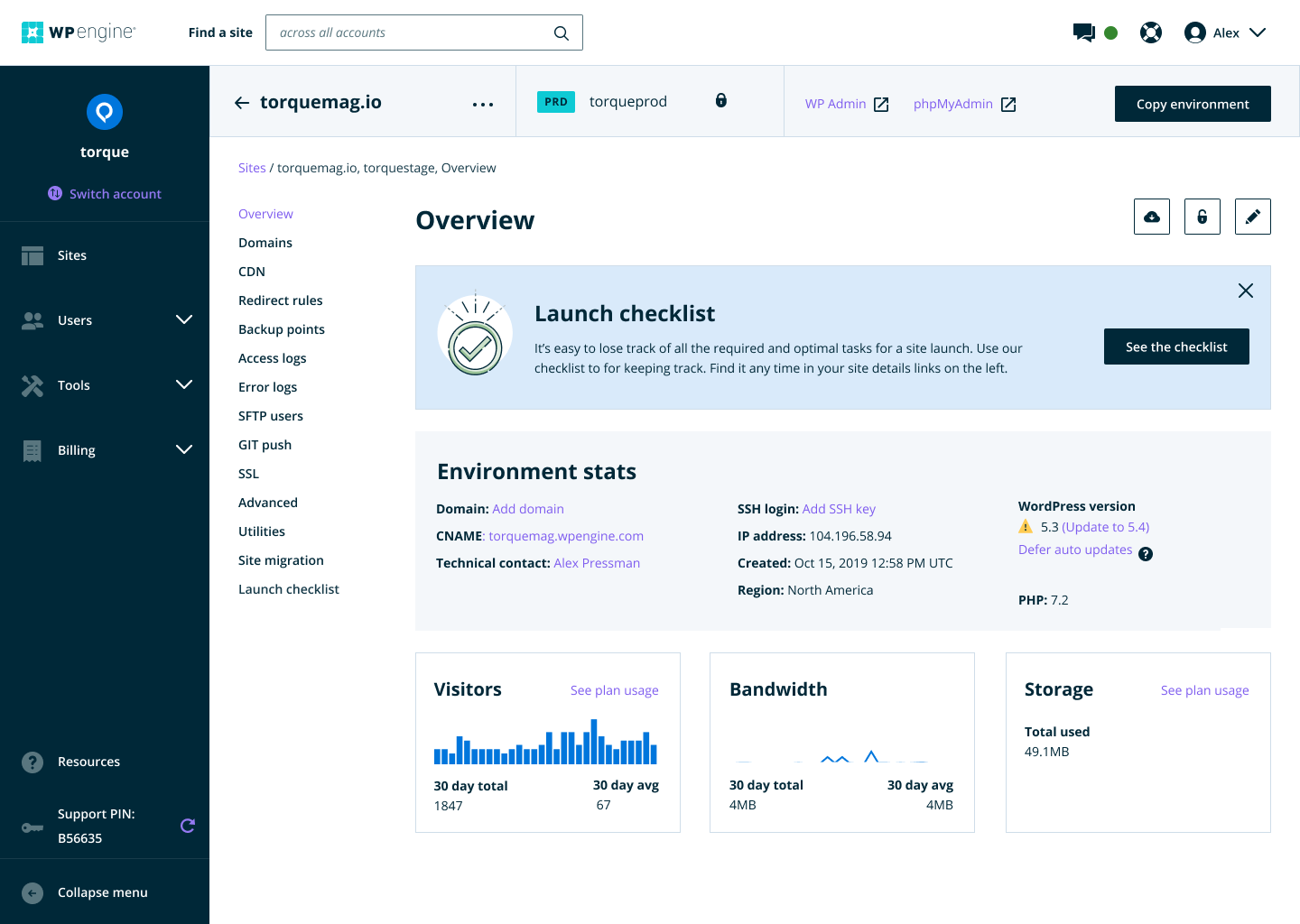This screenshot has width=1300, height=924.
Task: Open Utilities
Action: tap(262, 531)
